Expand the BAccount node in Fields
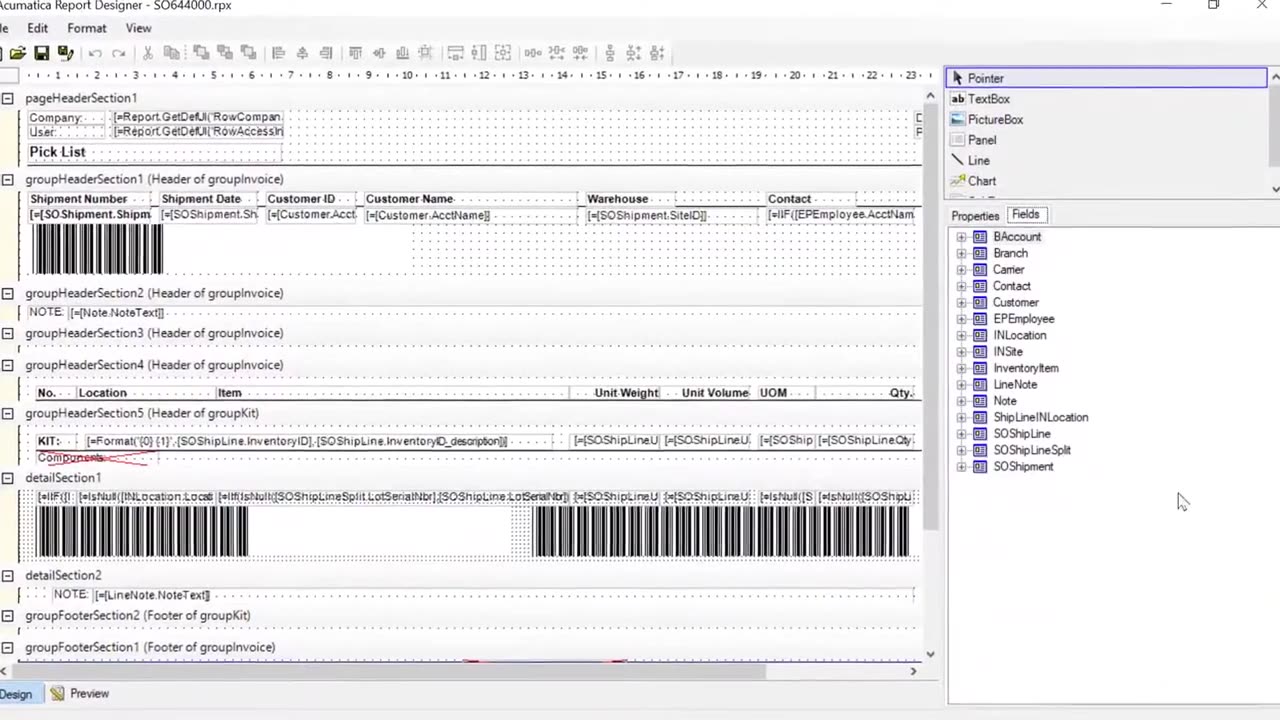 coord(961,237)
